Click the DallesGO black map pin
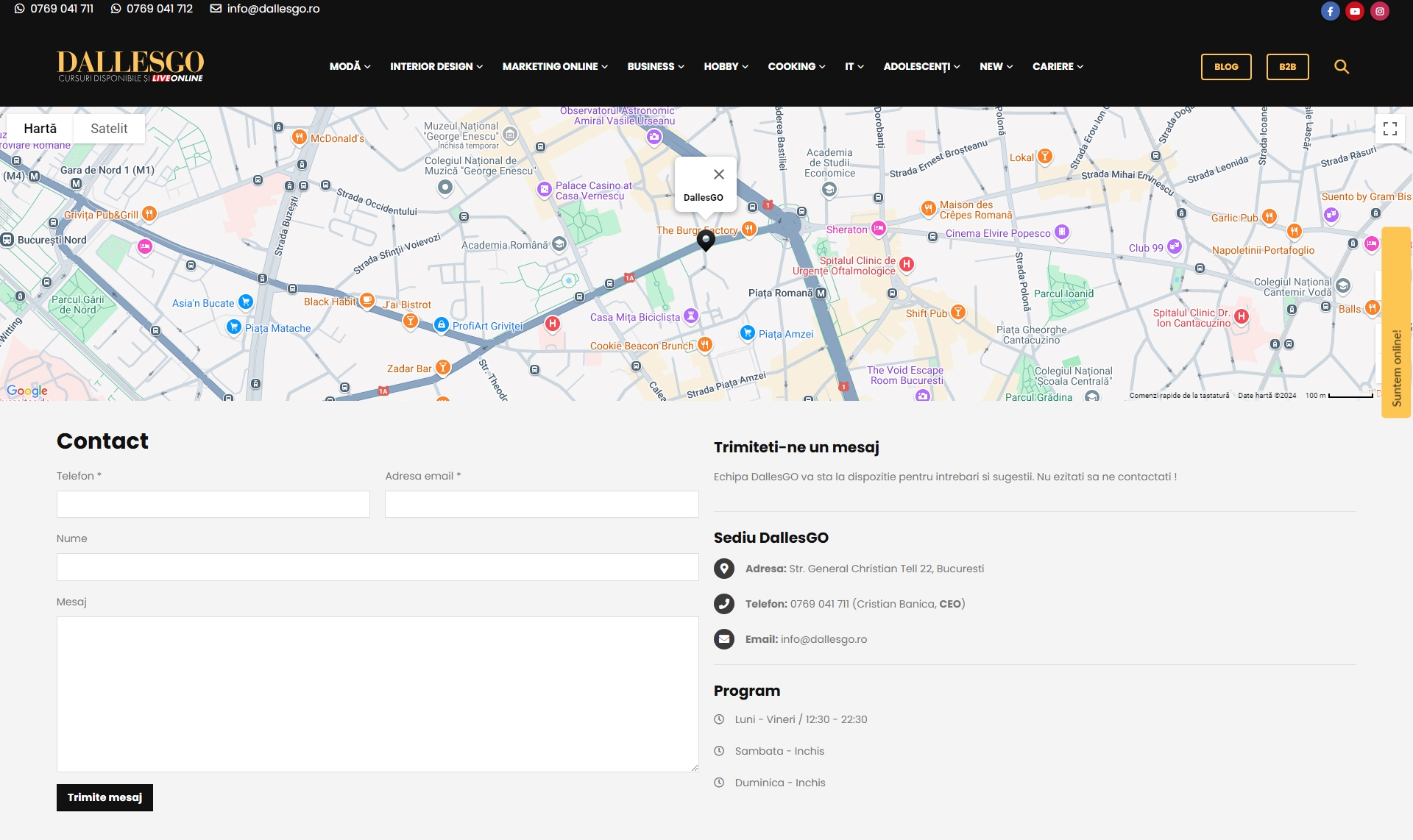Image resolution: width=1413 pixels, height=840 pixels. (x=706, y=240)
